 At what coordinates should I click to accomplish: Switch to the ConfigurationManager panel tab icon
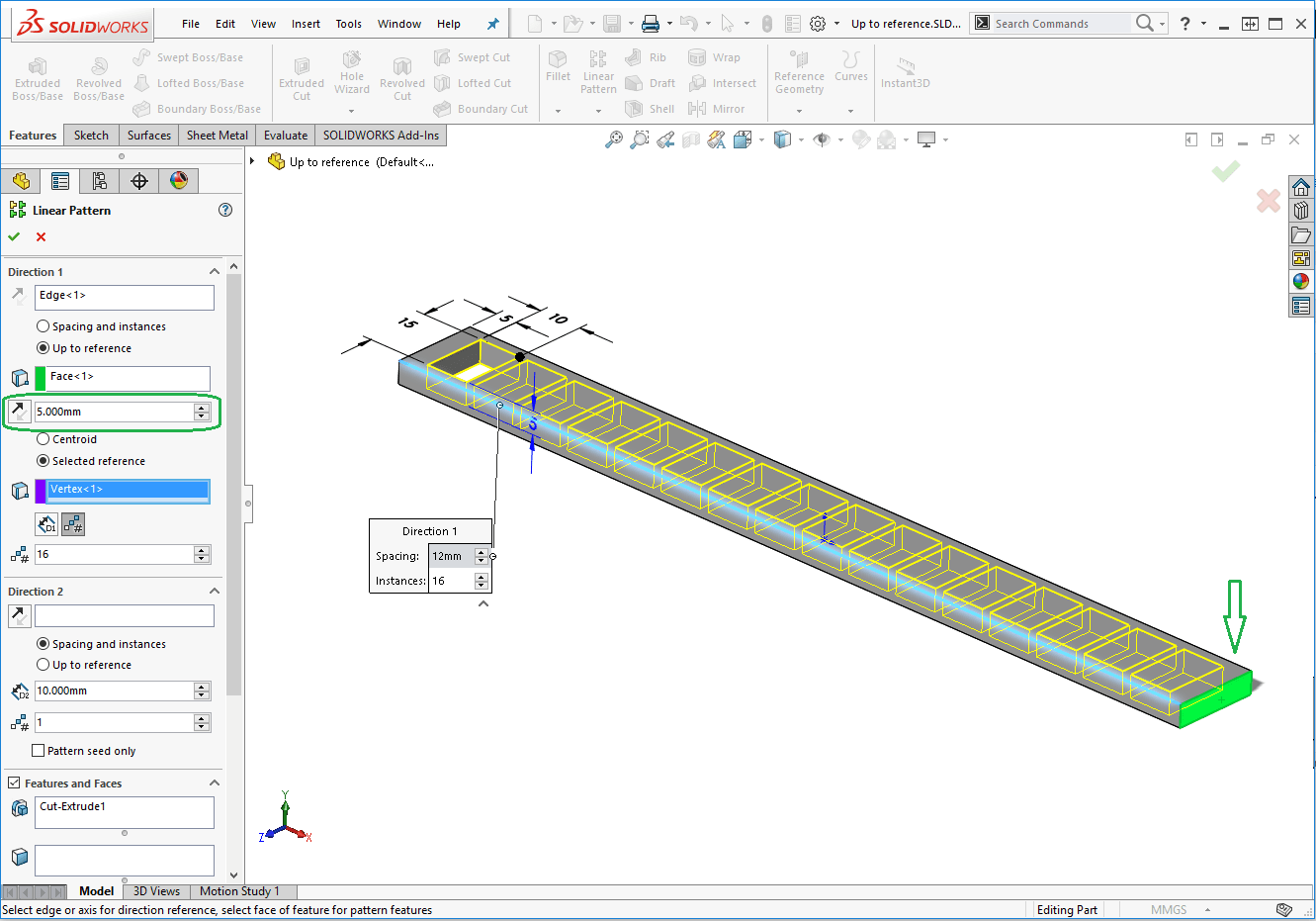100,180
